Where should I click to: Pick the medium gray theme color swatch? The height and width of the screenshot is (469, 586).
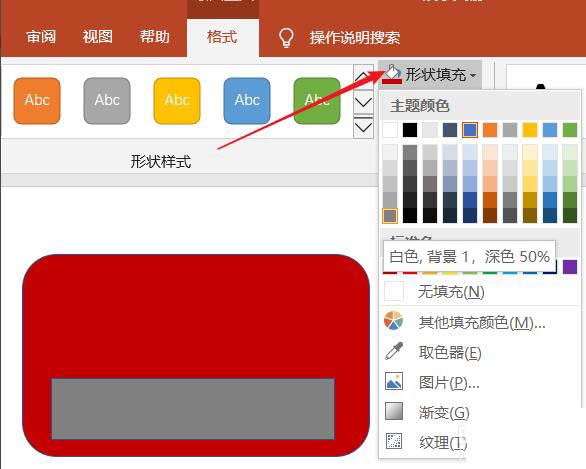510,130
